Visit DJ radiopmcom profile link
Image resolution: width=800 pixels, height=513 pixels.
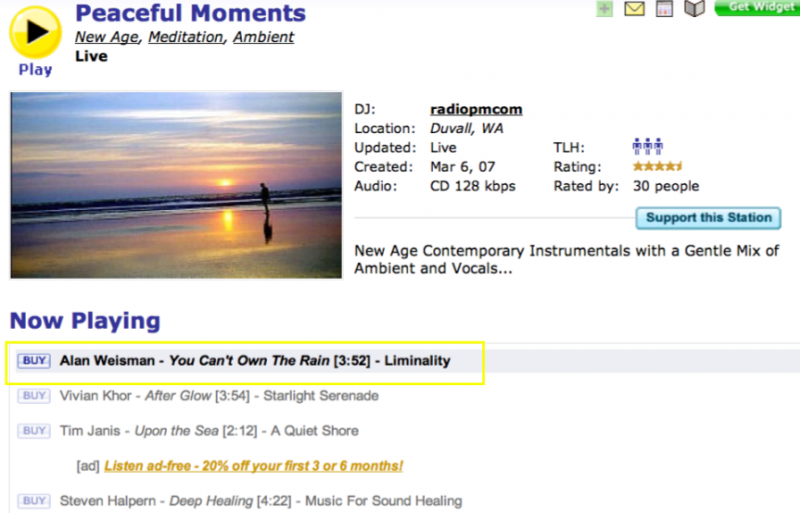(x=476, y=109)
